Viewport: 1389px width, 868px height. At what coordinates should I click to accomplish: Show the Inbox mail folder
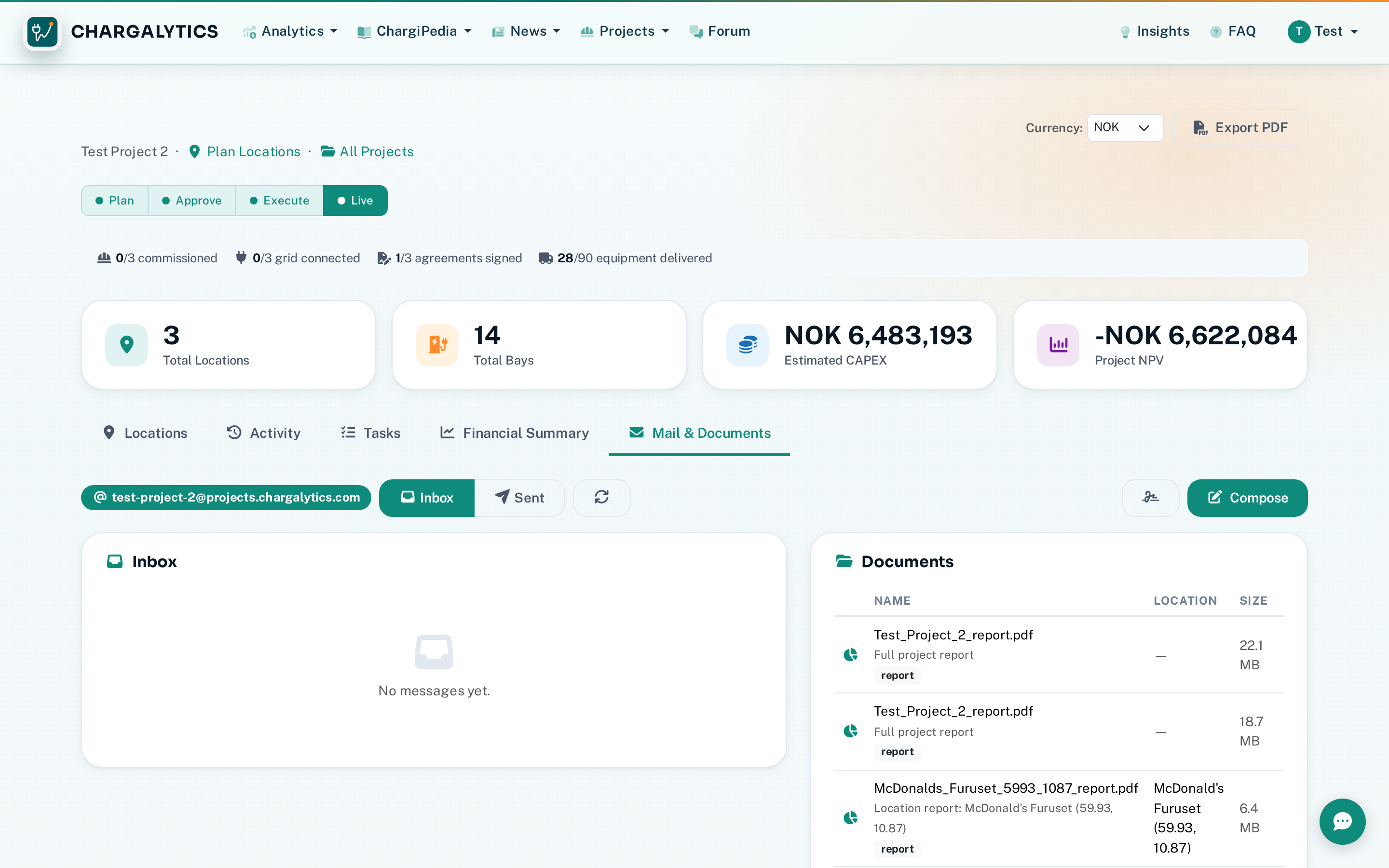(x=427, y=498)
